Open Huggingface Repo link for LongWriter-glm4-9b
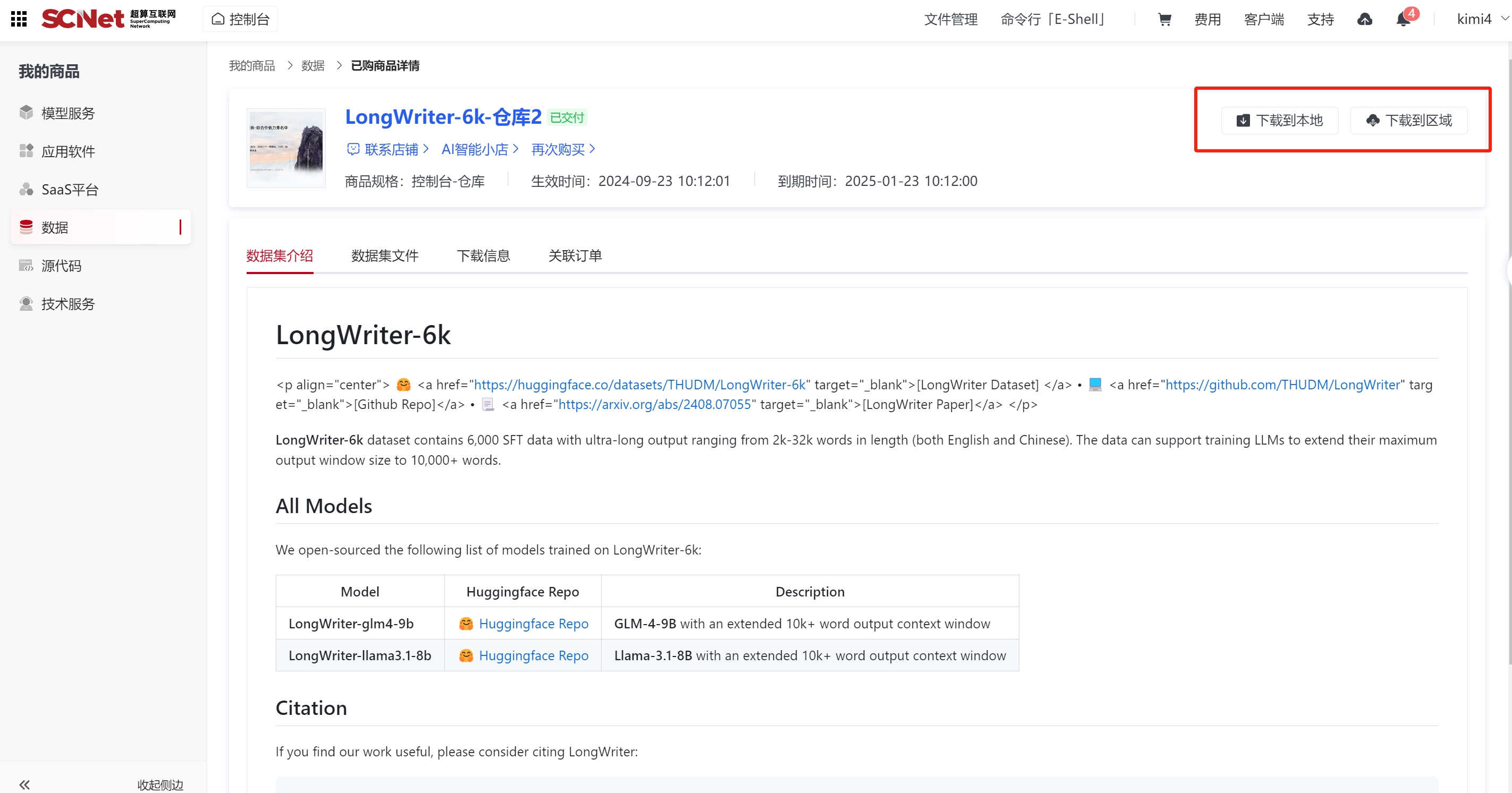The width and height of the screenshot is (1512, 793). point(533,624)
